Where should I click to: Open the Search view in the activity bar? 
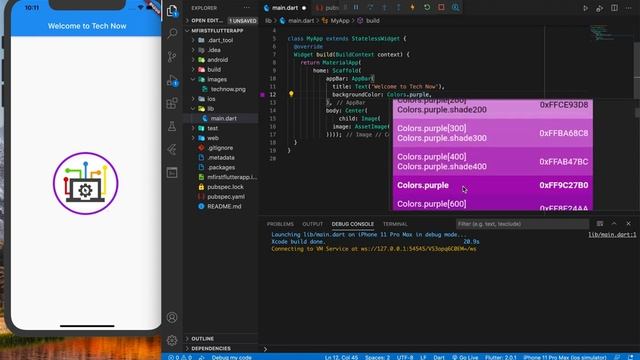(x=172, y=33)
